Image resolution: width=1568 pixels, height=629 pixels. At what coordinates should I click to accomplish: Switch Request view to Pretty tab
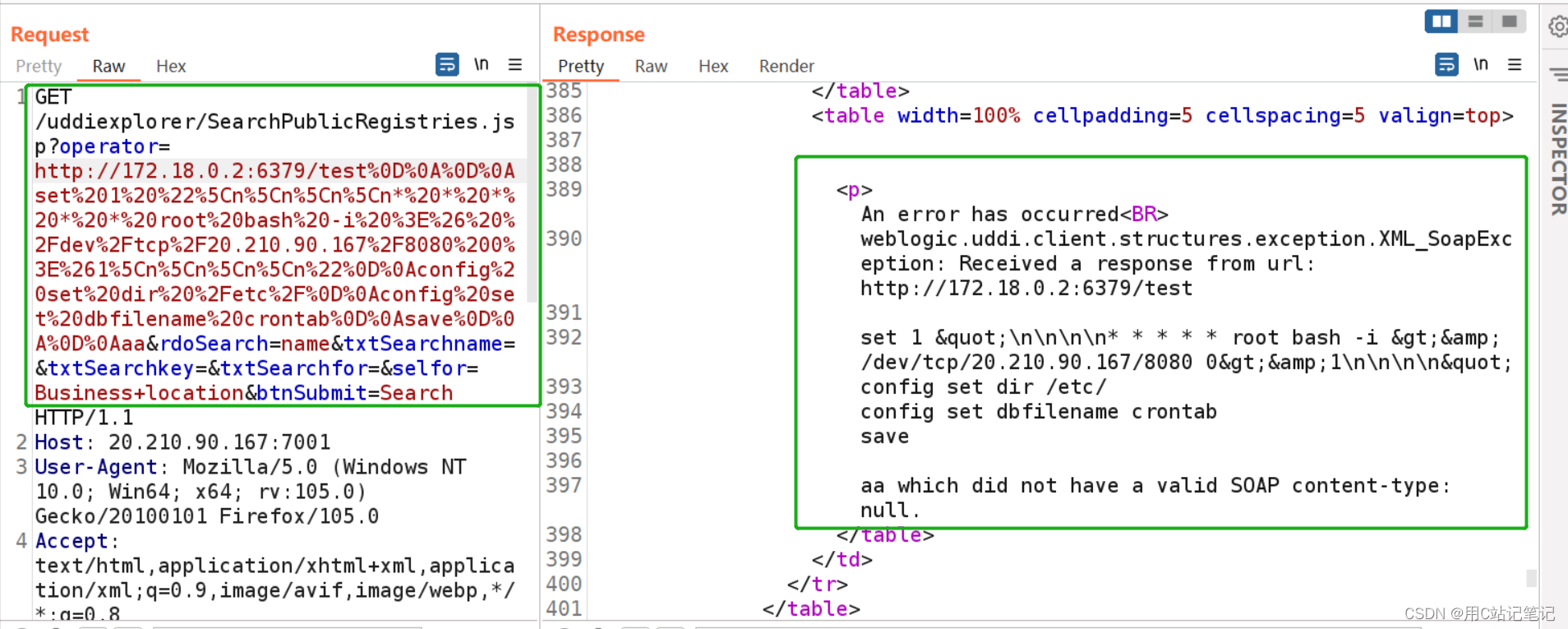click(39, 66)
